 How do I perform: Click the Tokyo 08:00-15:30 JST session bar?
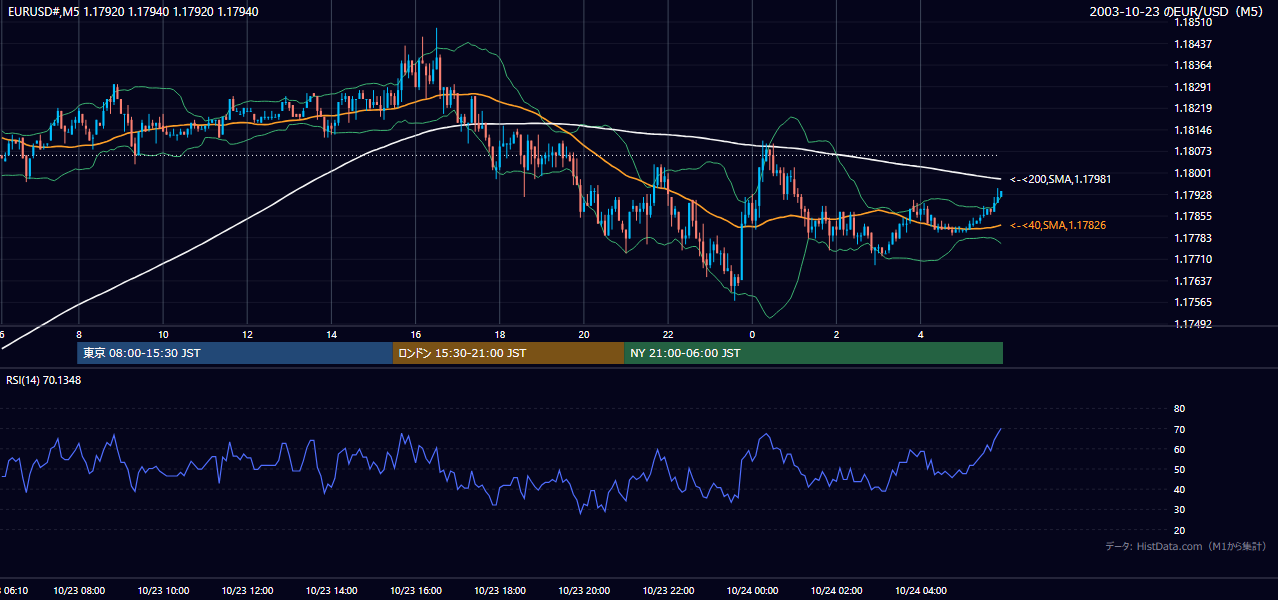[235, 353]
